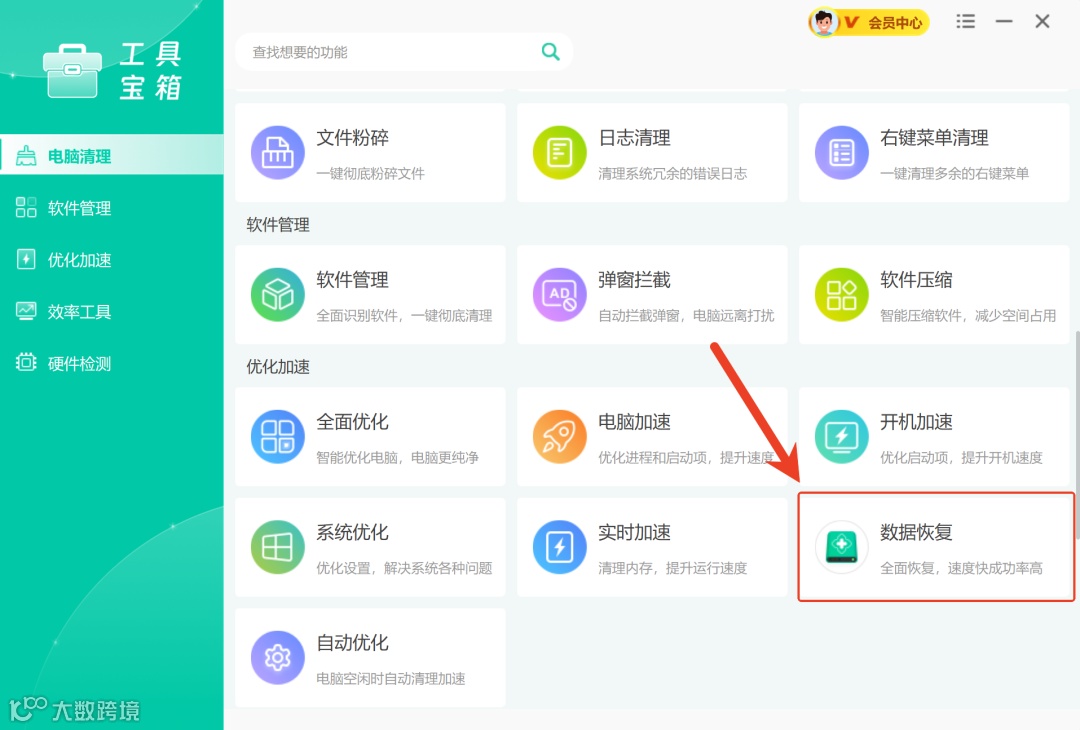Image resolution: width=1080 pixels, height=730 pixels.
Task: Open the 数据恢复 disk icon
Action: point(842,548)
